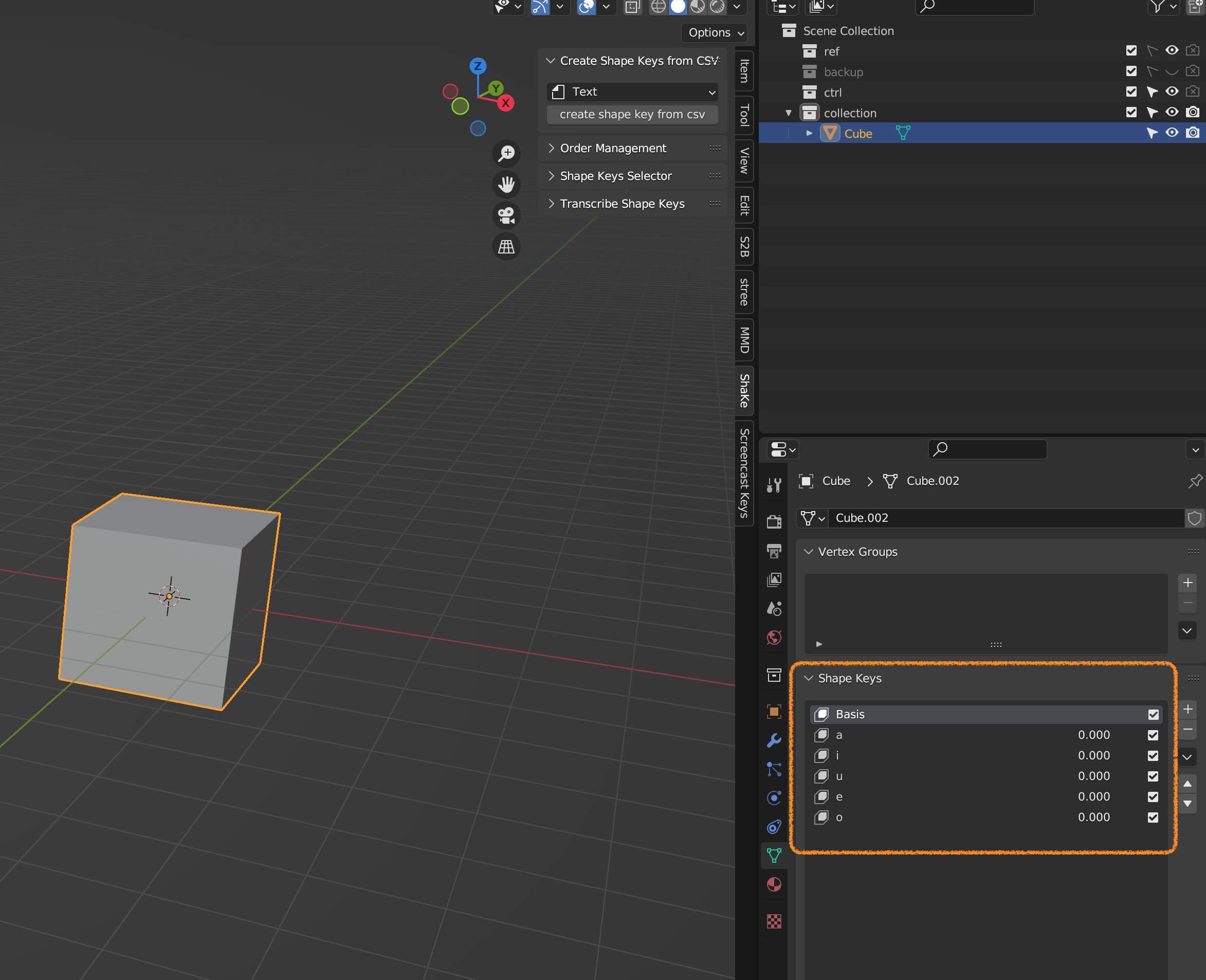Image resolution: width=1206 pixels, height=980 pixels.
Task: Hide the Cube object with its eye toggle
Action: coord(1172,133)
